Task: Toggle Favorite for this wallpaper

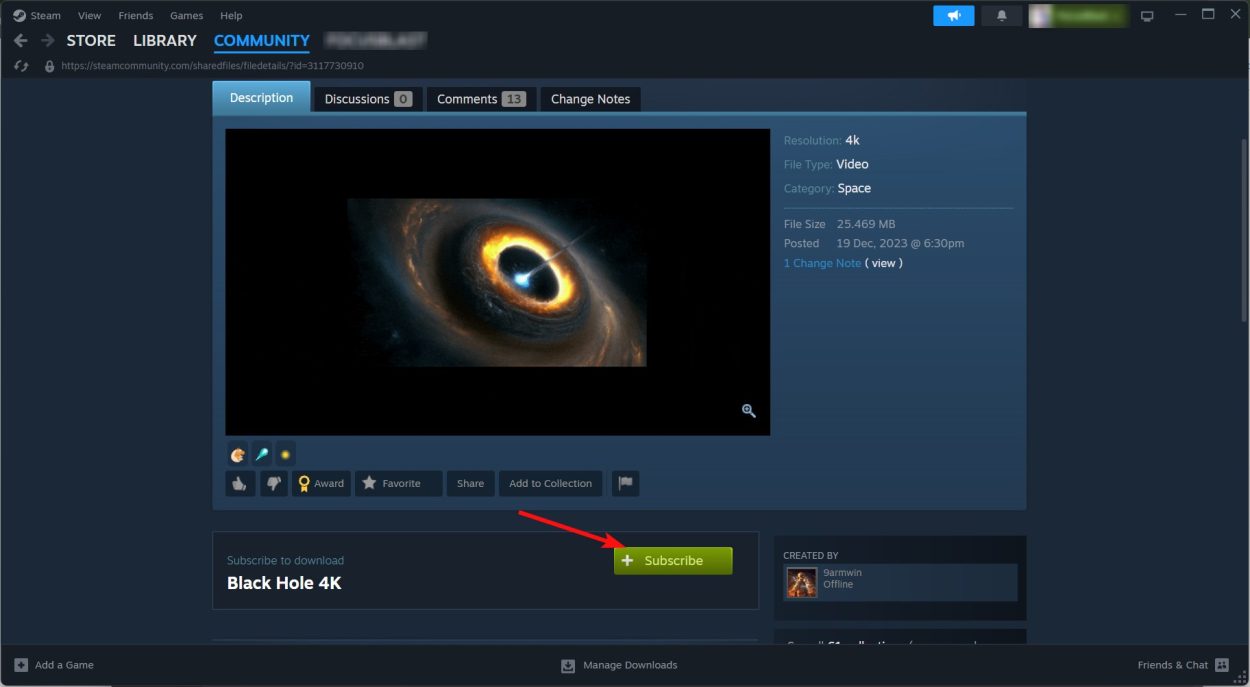Action: pyautogui.click(x=391, y=484)
